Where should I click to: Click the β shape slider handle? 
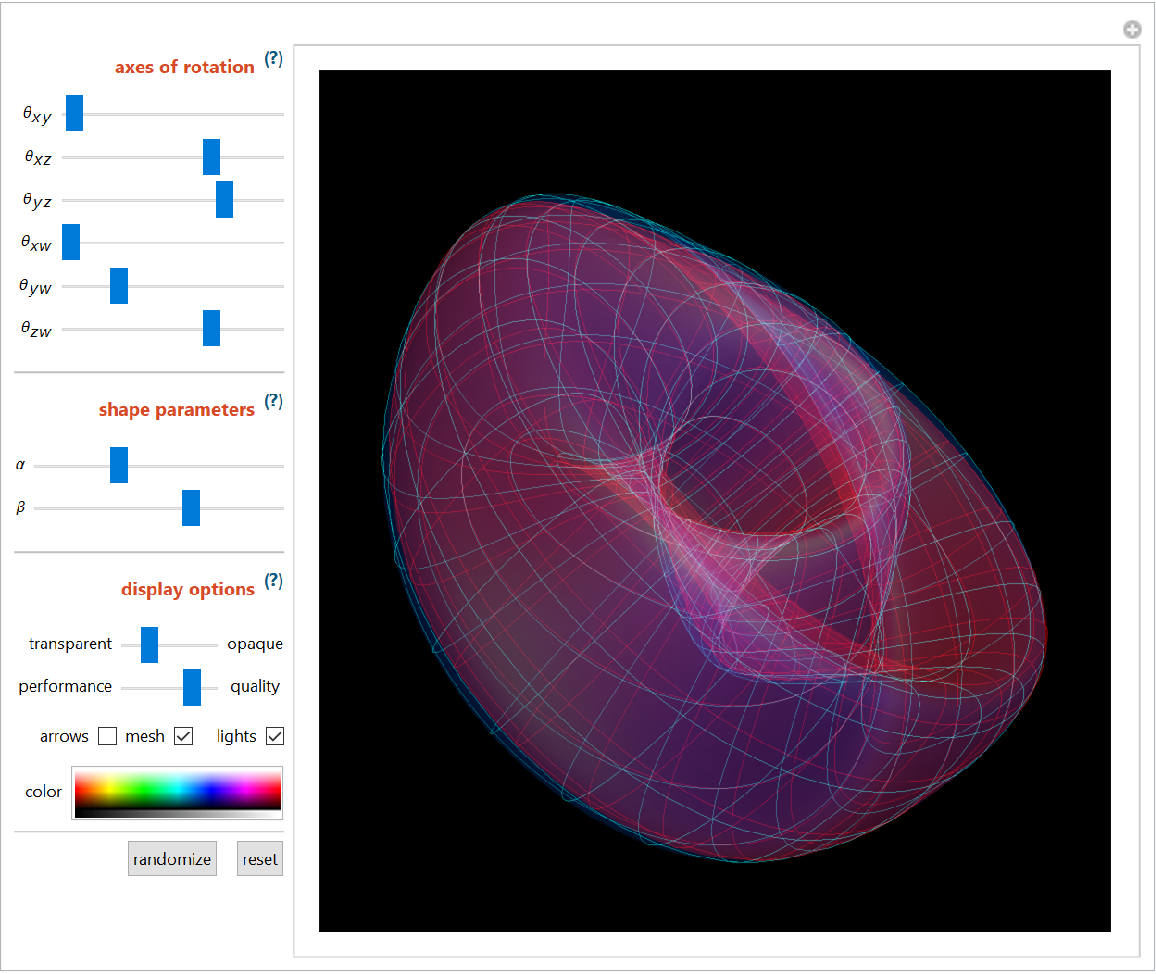(x=191, y=508)
